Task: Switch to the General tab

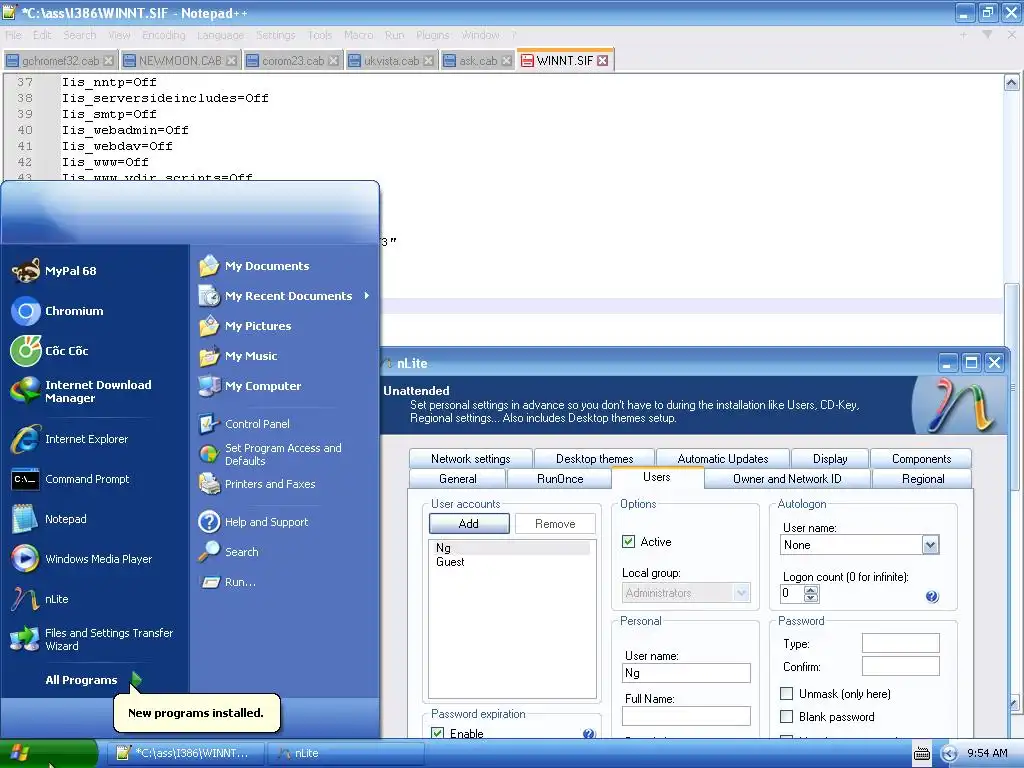Action: point(458,479)
